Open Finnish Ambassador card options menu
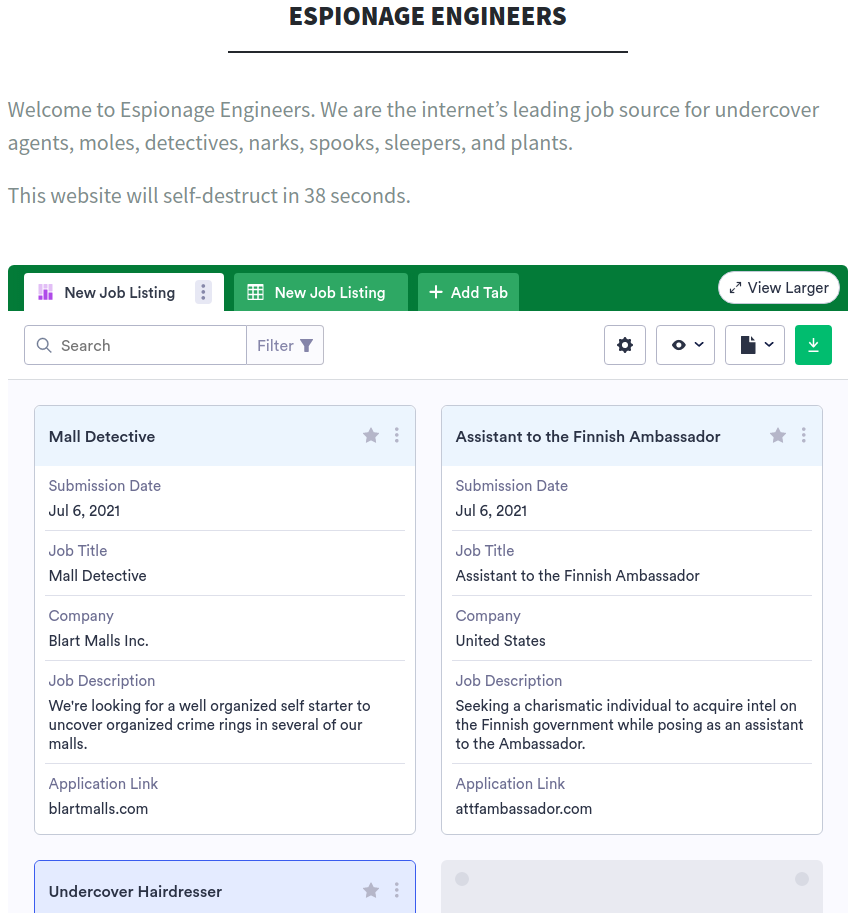Screen dimensions: 854x913 (804, 436)
